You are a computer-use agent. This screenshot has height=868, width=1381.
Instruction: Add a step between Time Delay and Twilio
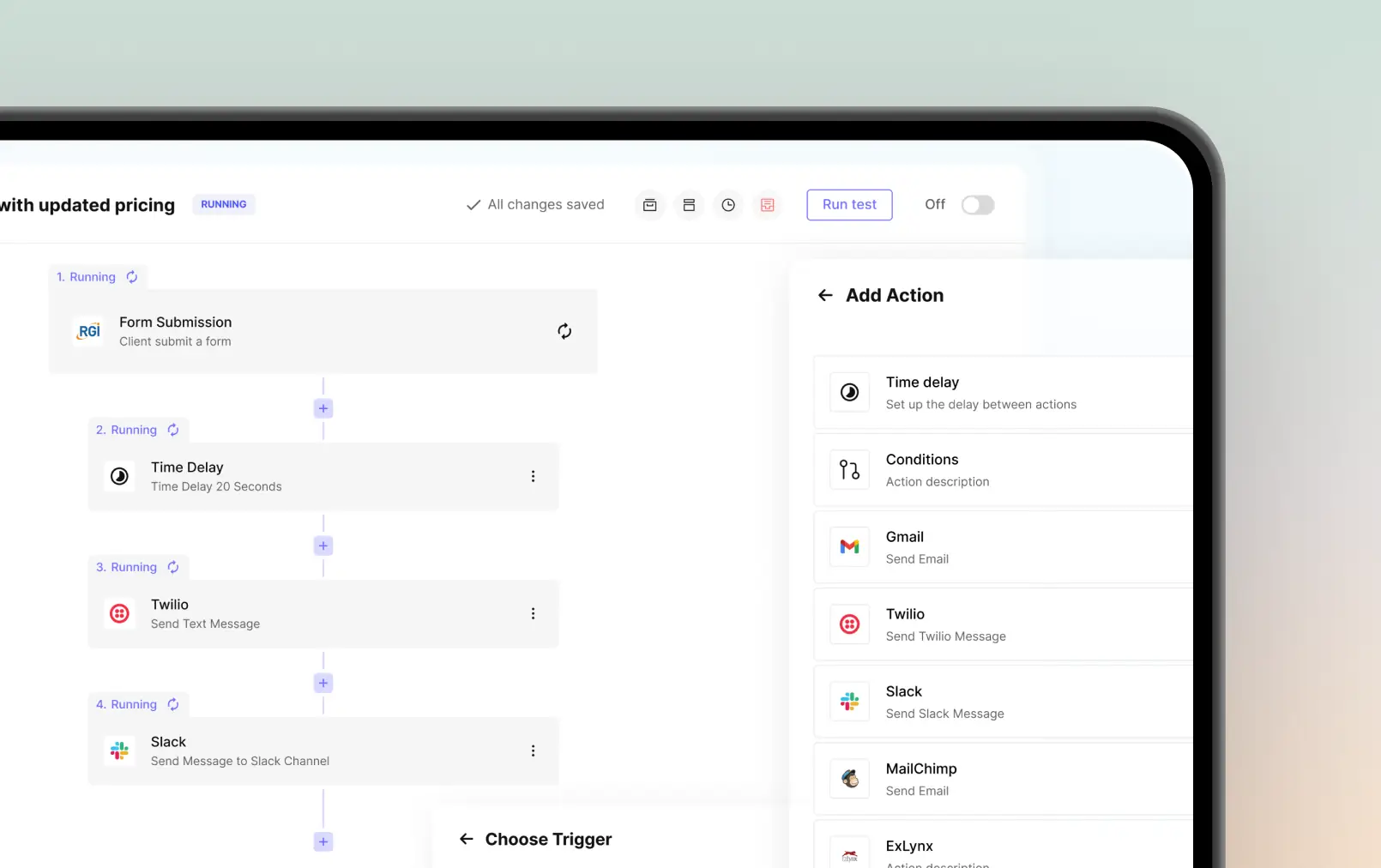point(323,546)
